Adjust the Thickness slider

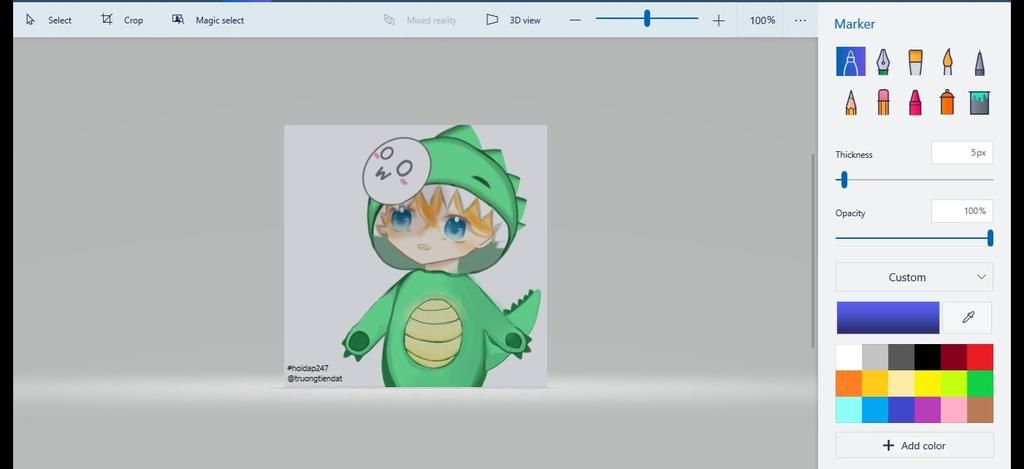click(914, 180)
